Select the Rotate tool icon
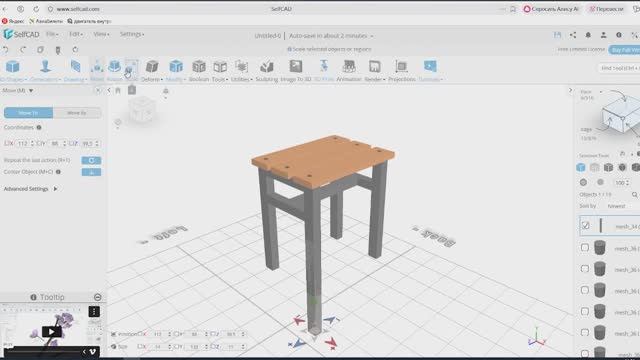Screen dimensions: 640x360 click(x=114, y=66)
